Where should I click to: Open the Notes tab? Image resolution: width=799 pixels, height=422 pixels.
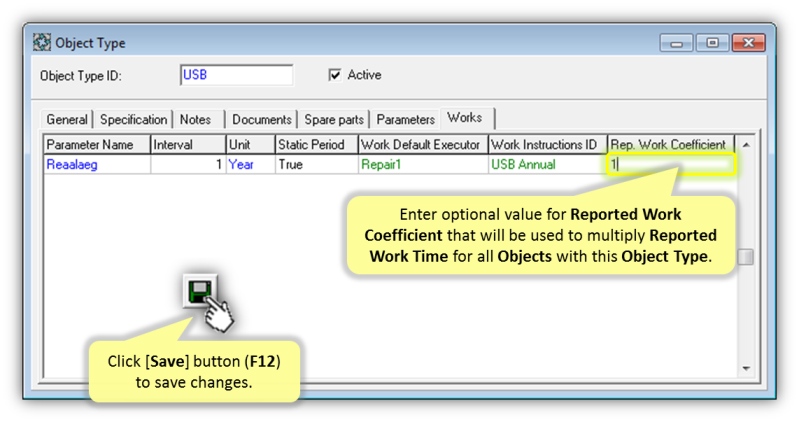(196, 119)
